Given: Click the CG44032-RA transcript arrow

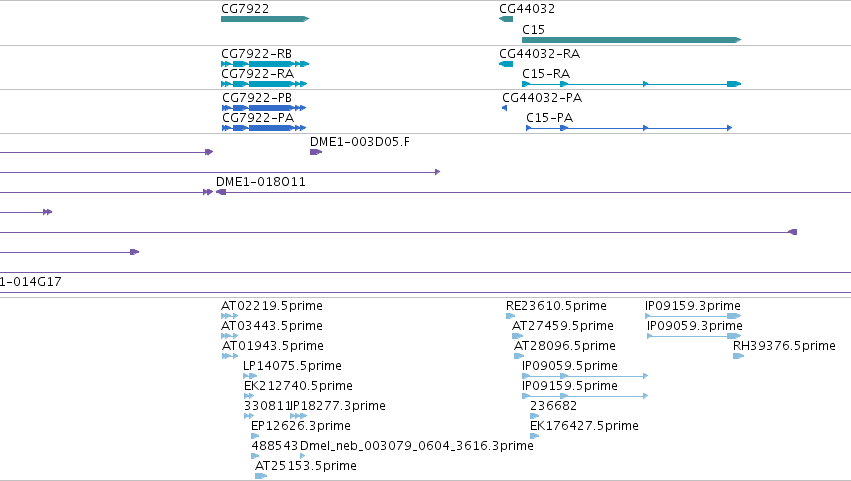Looking at the screenshot, I should tap(506, 64).
